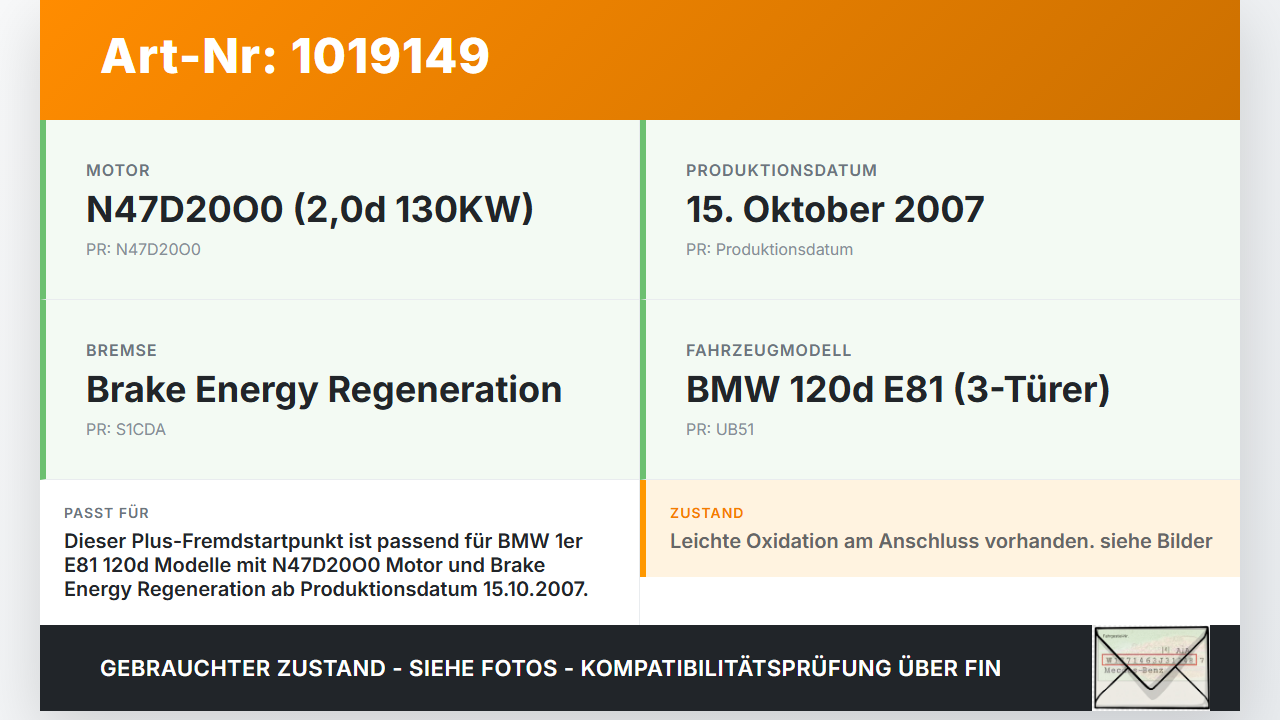Click the Plus-Fremdstartpunkt compatibility description

[326, 565]
